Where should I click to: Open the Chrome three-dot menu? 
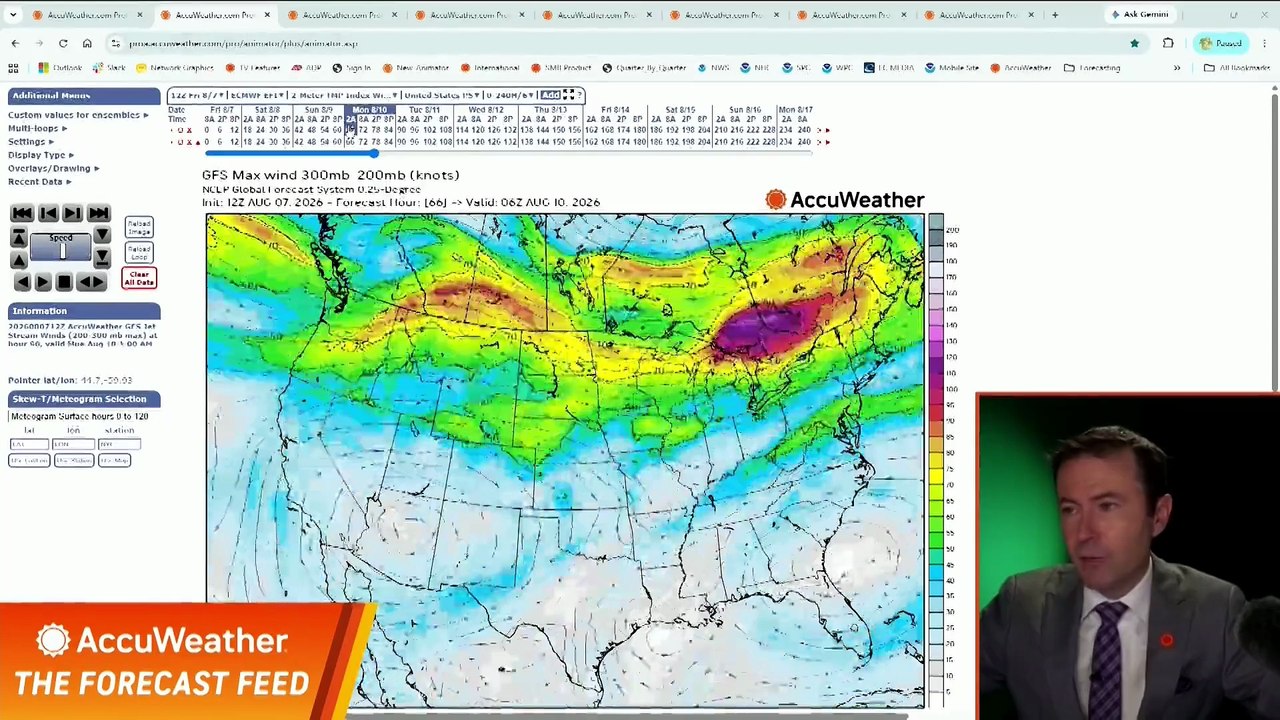(1264, 43)
